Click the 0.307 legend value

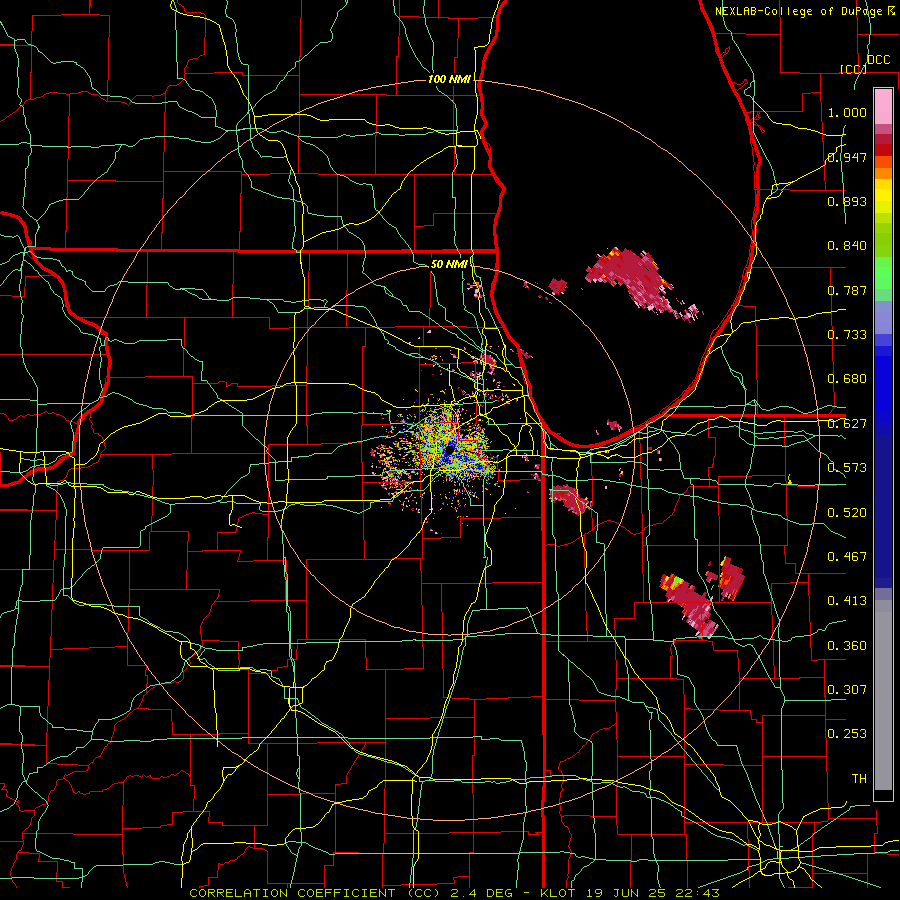847,690
